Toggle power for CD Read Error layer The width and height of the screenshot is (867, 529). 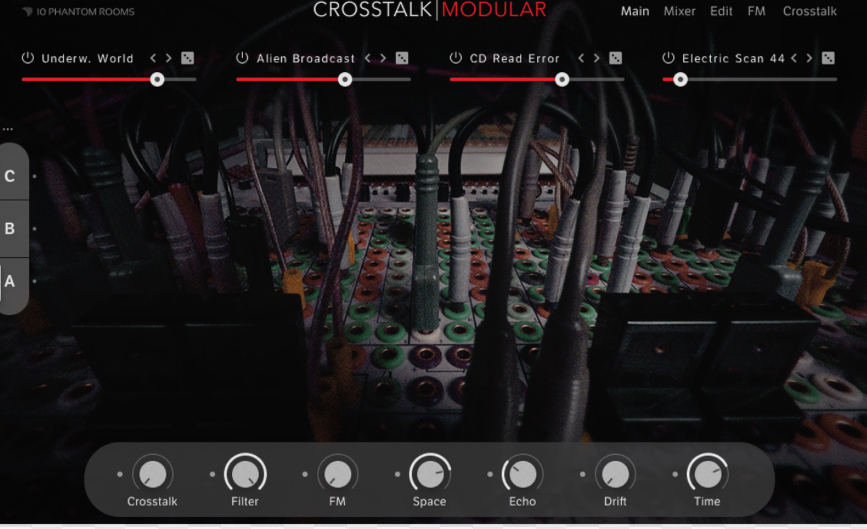click(x=456, y=57)
